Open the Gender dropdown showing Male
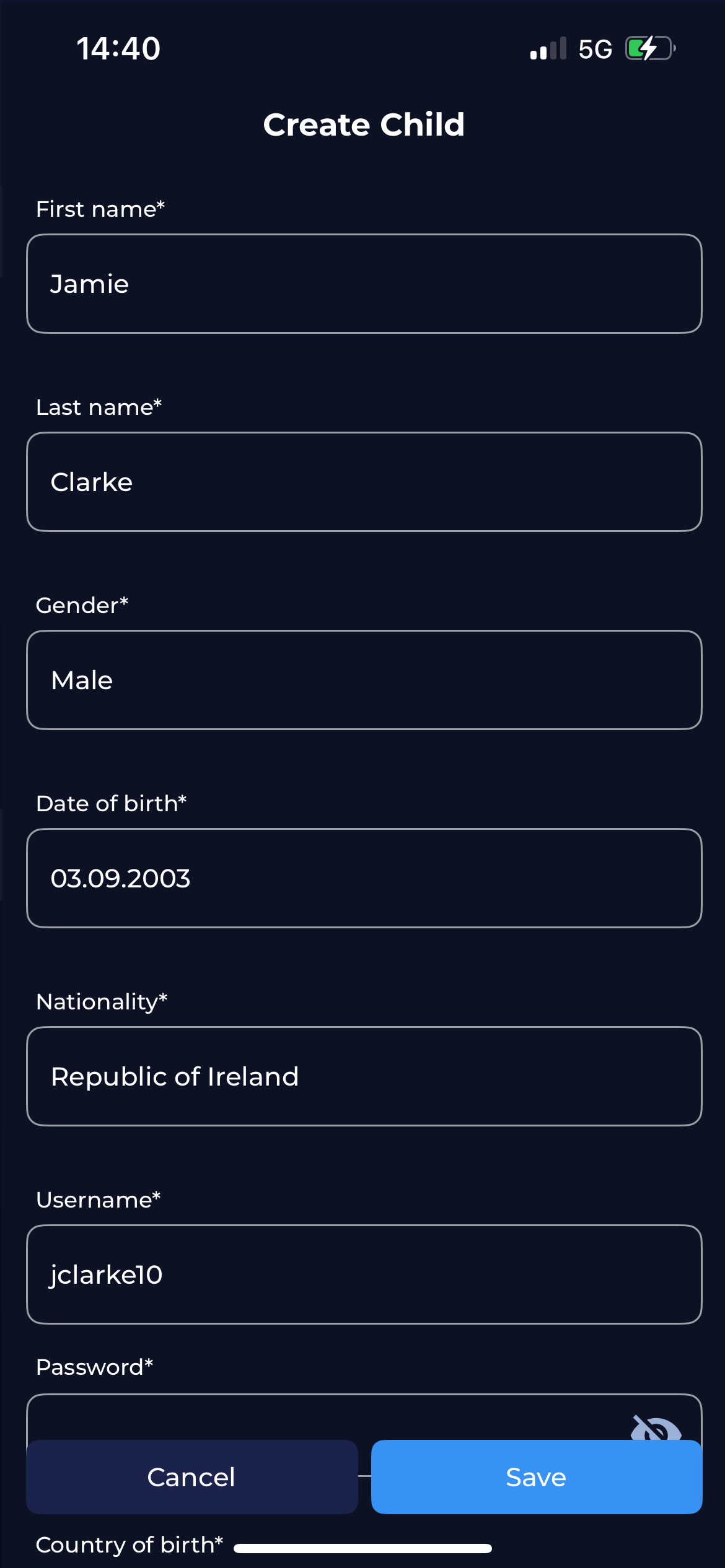The width and height of the screenshot is (725, 1568). click(x=364, y=680)
